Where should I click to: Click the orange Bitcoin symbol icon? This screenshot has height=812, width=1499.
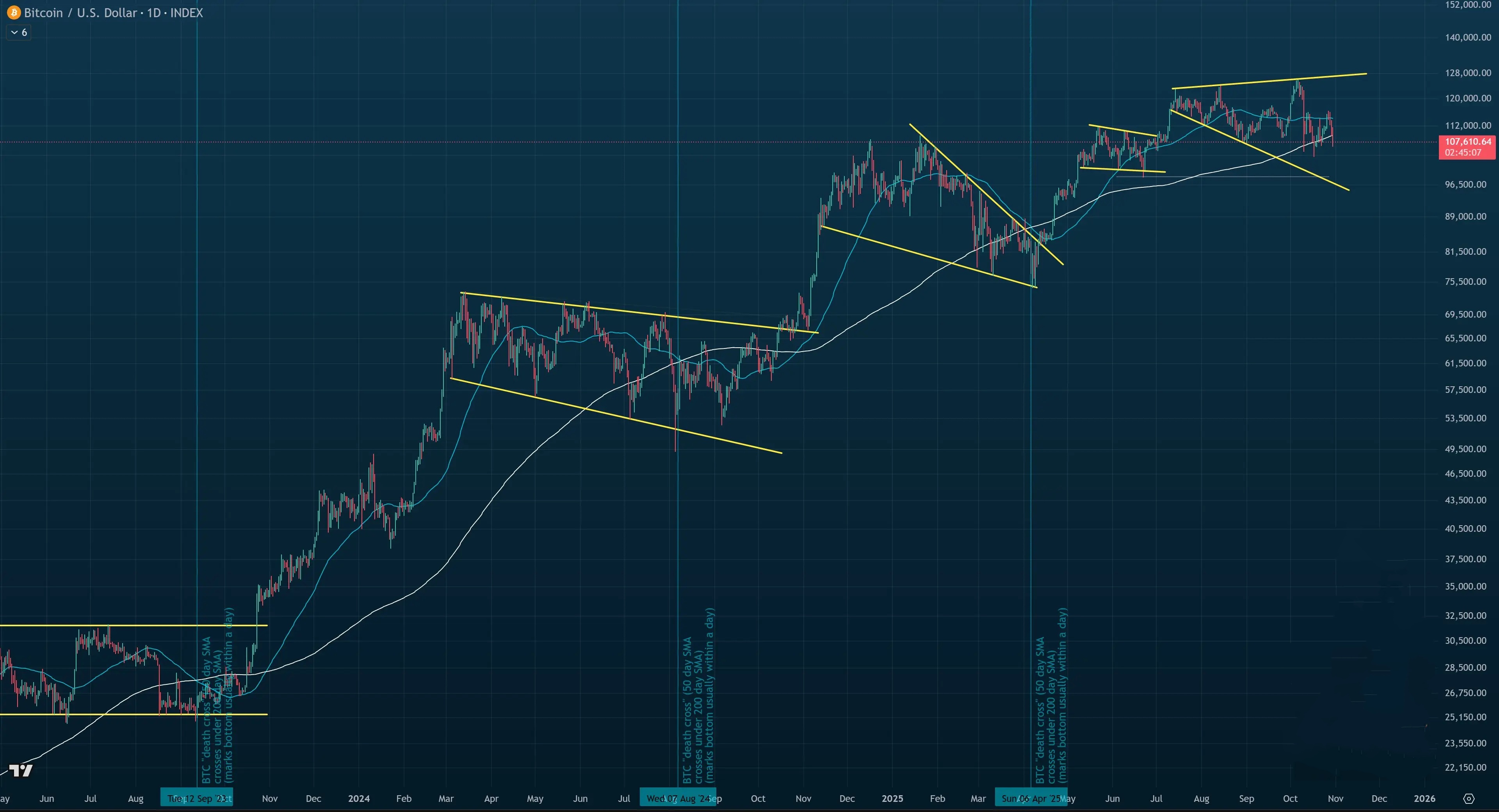click(13, 12)
